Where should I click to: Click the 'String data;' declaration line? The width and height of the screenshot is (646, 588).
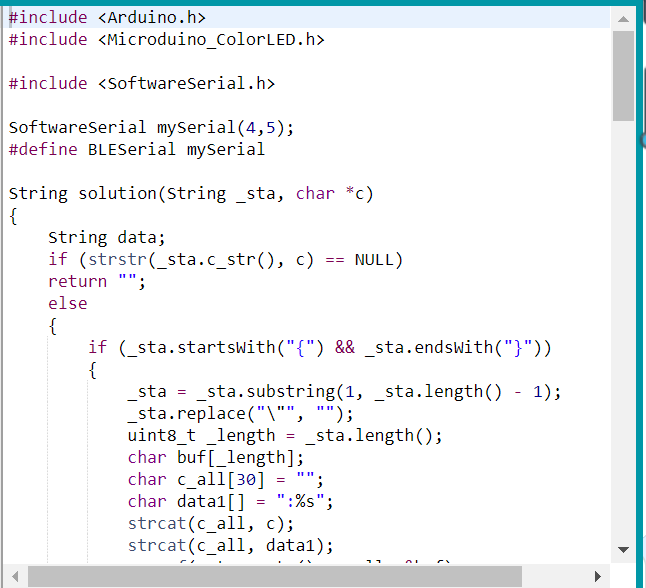pyautogui.click(x=106, y=237)
